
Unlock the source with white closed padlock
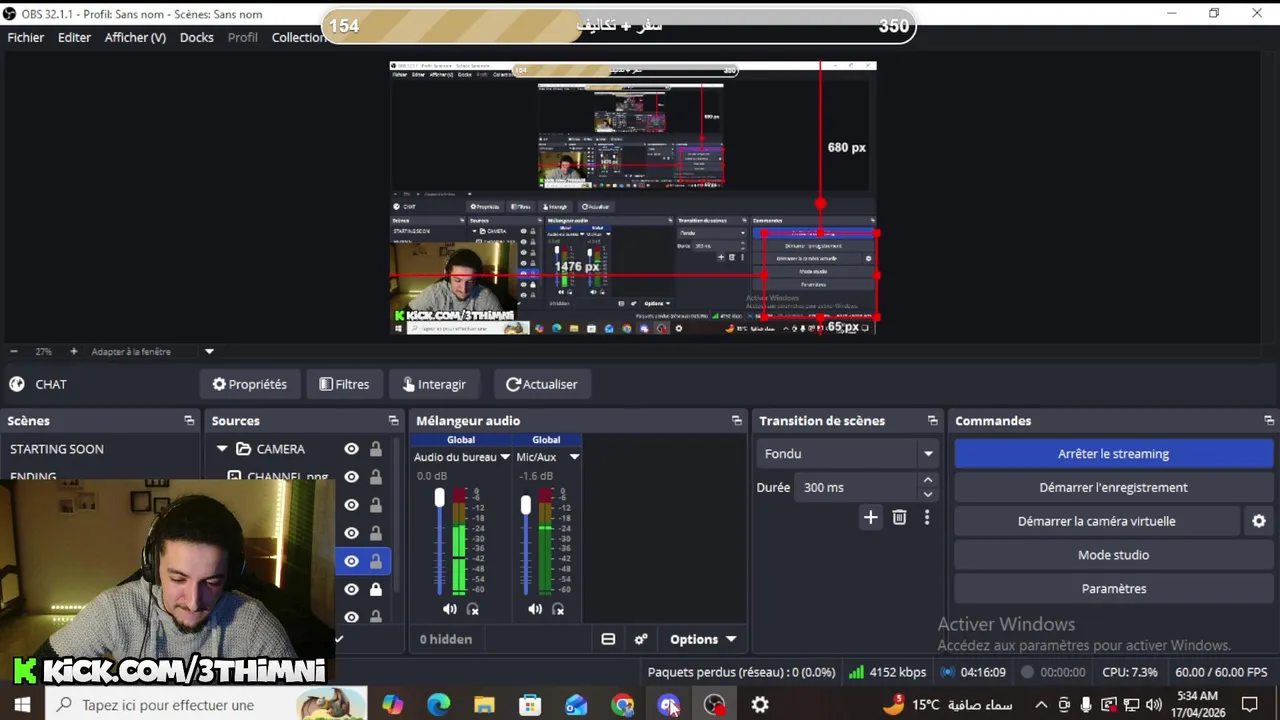376,589
